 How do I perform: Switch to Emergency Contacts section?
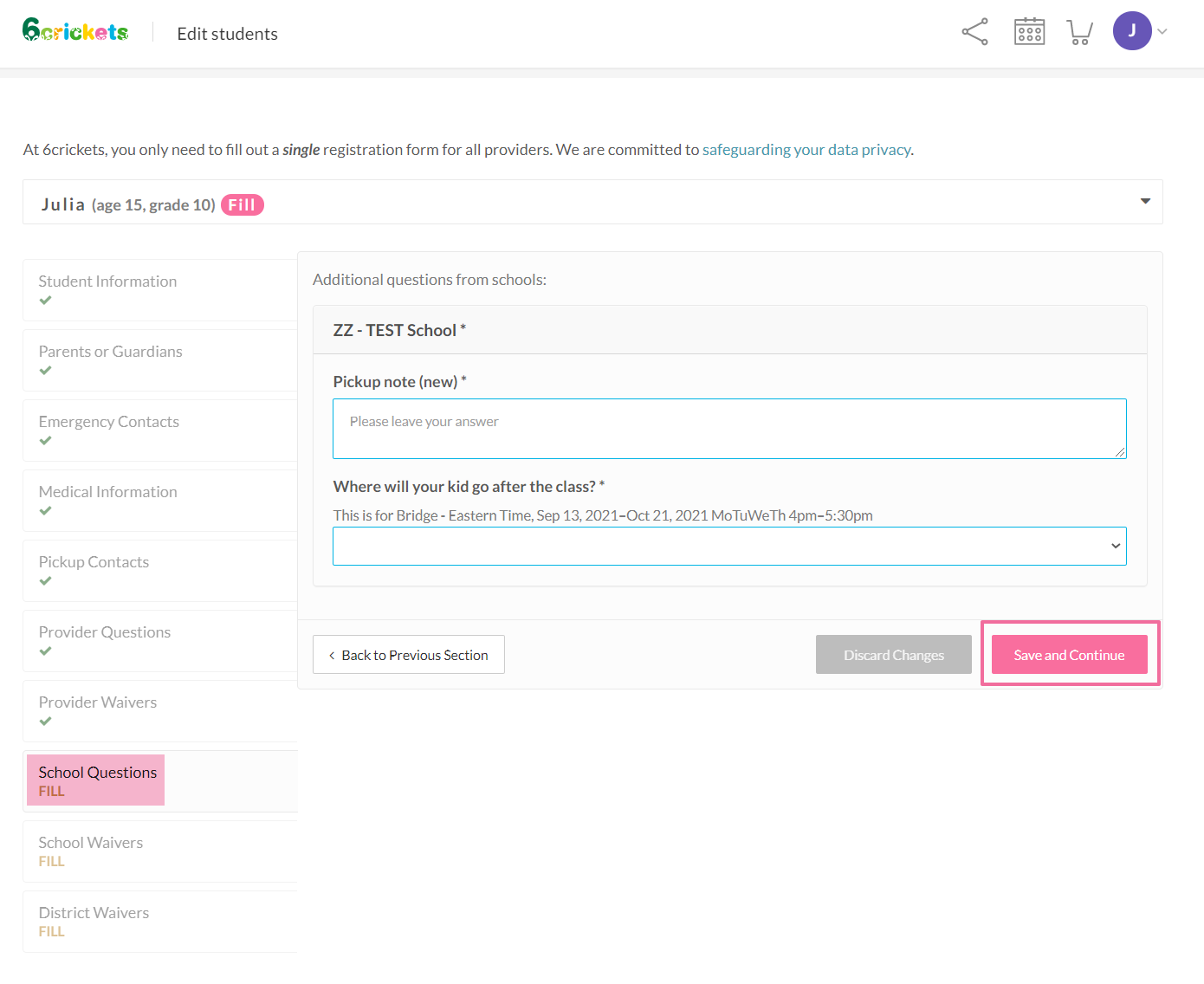click(x=108, y=422)
